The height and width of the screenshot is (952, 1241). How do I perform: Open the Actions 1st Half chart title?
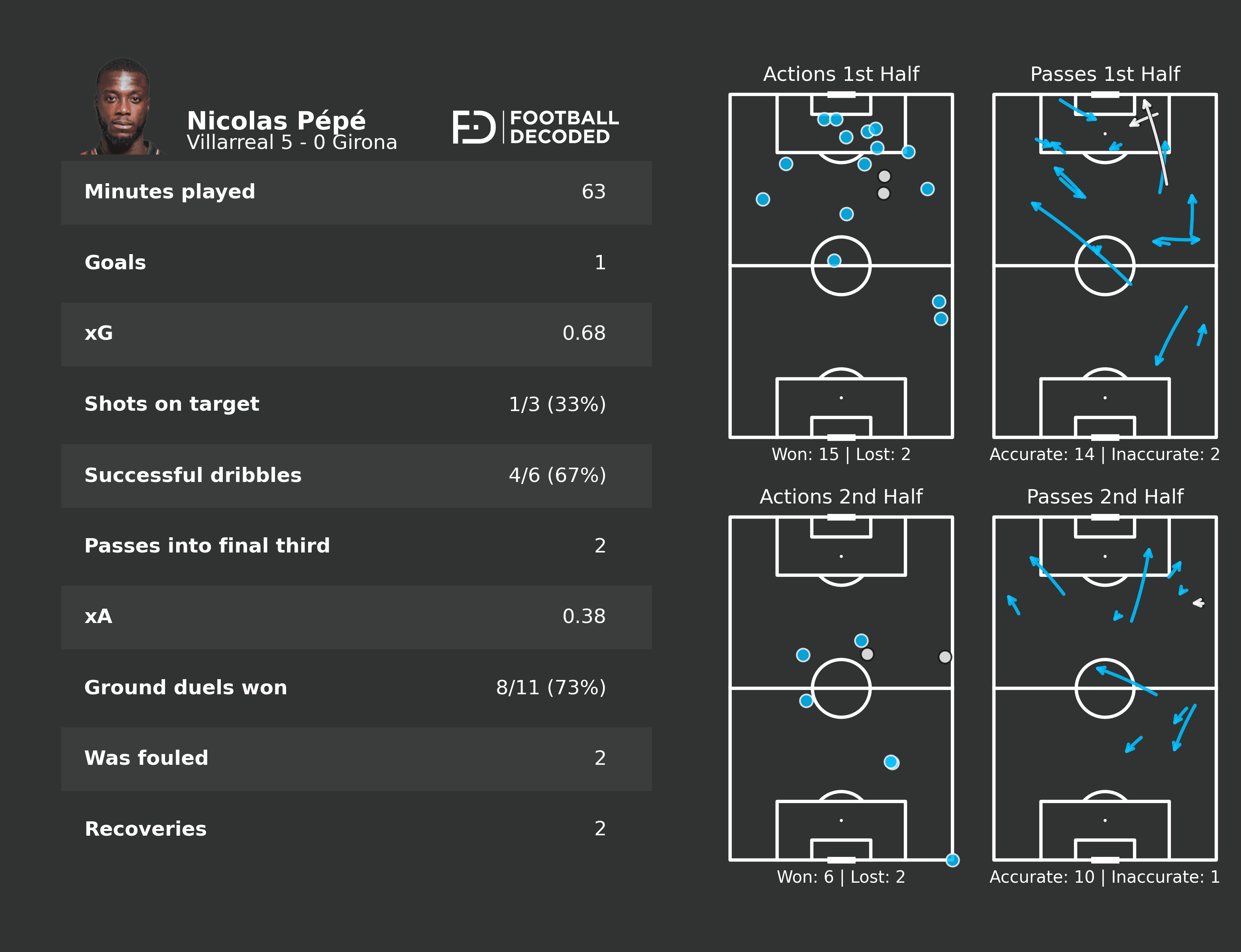click(841, 74)
